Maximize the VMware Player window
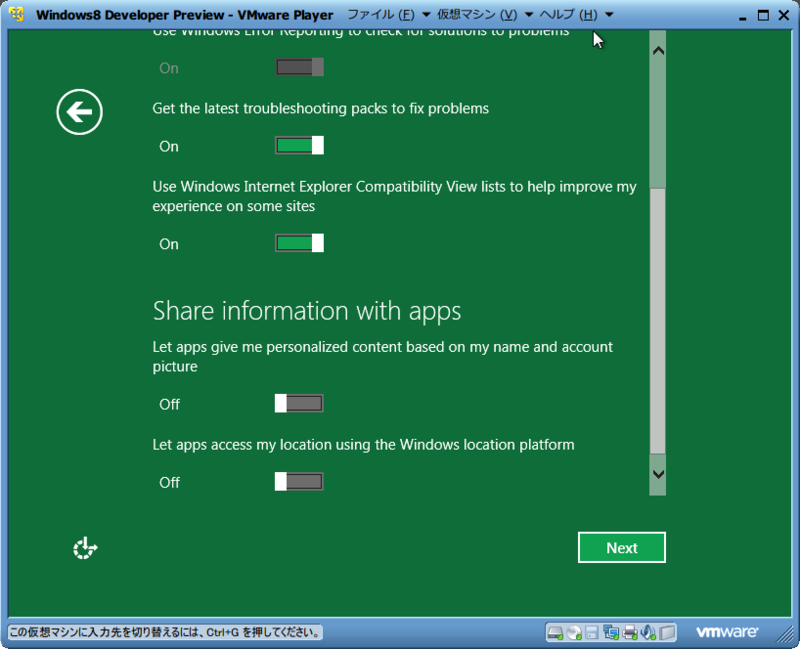This screenshot has width=800, height=649. tap(763, 15)
